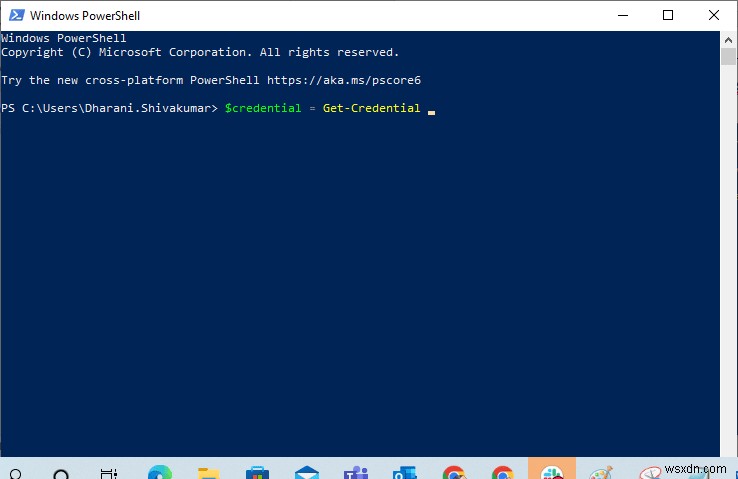Open the PowerShell window system menu icon
The width and height of the screenshot is (738, 479).
16,15
